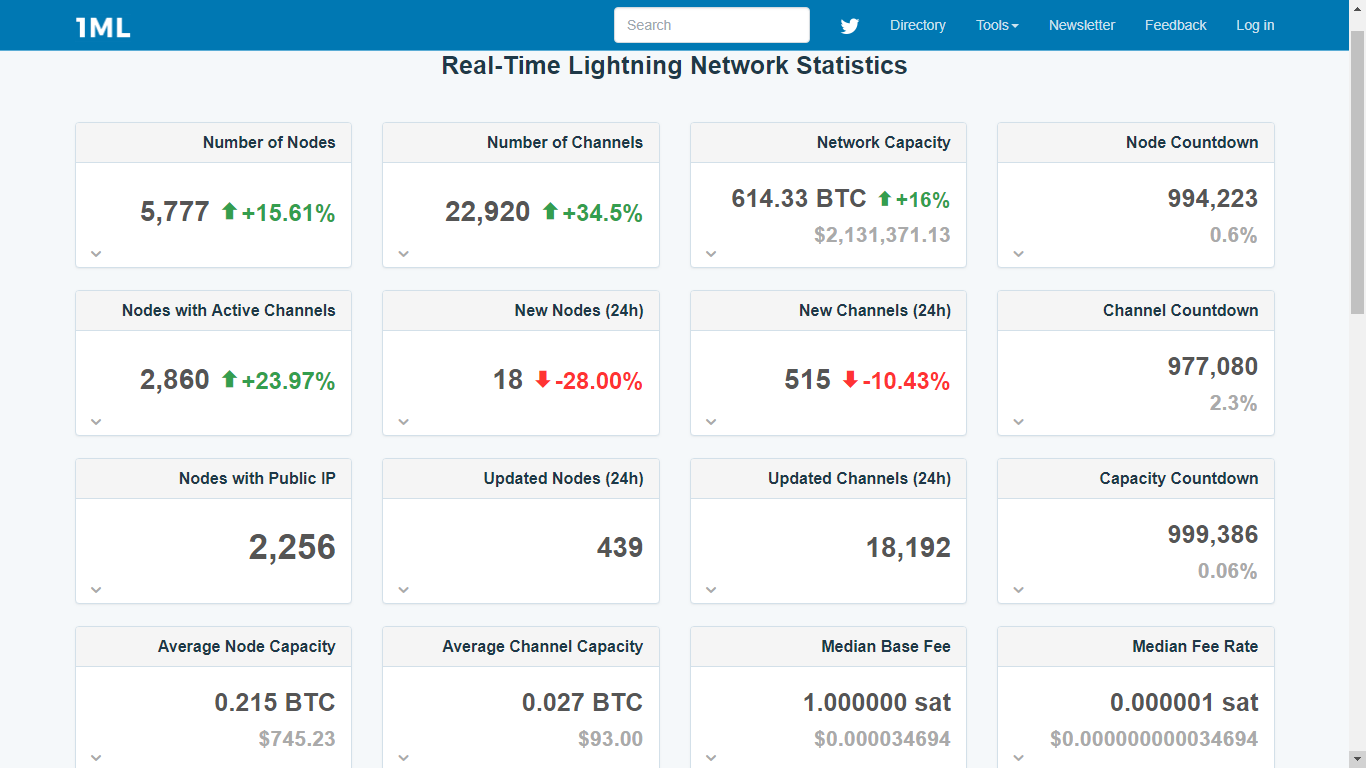Viewport: 1366px width, 768px height.
Task: Click the 1ML logo
Action: pyautogui.click(x=100, y=27)
